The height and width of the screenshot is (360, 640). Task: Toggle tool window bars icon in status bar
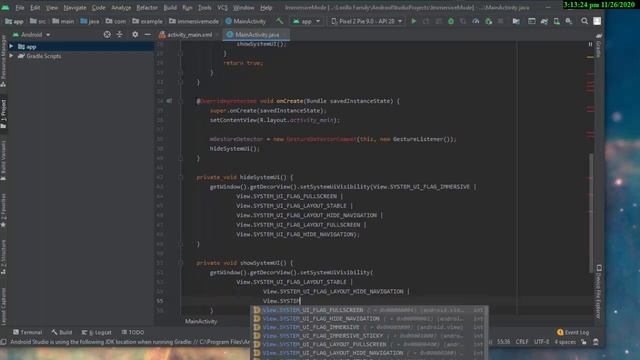pyautogui.click(x=4, y=342)
